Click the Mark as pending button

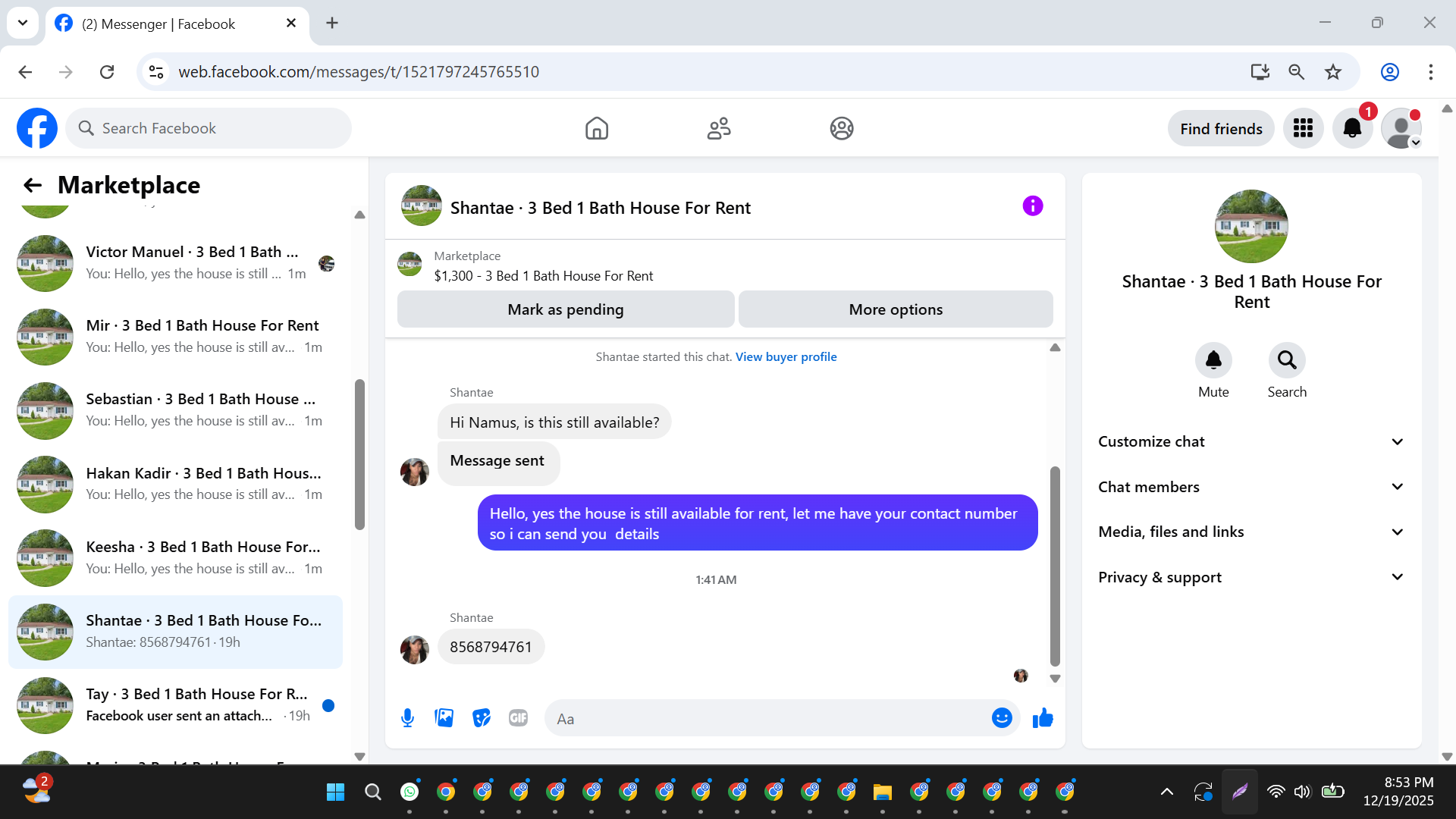click(x=565, y=309)
